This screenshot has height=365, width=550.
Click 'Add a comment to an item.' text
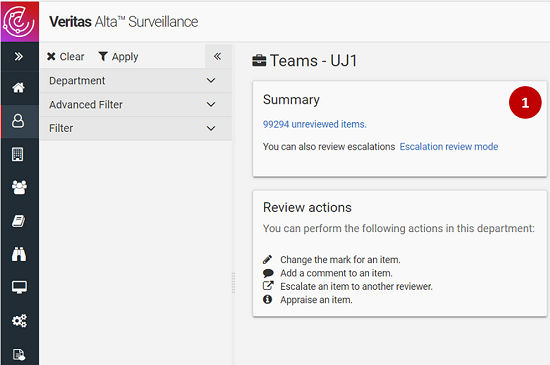coord(336,273)
